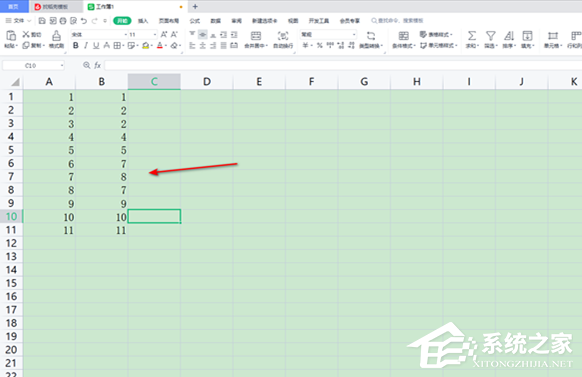Increase indent icon
The width and height of the screenshot is (582, 377).
click(234, 35)
